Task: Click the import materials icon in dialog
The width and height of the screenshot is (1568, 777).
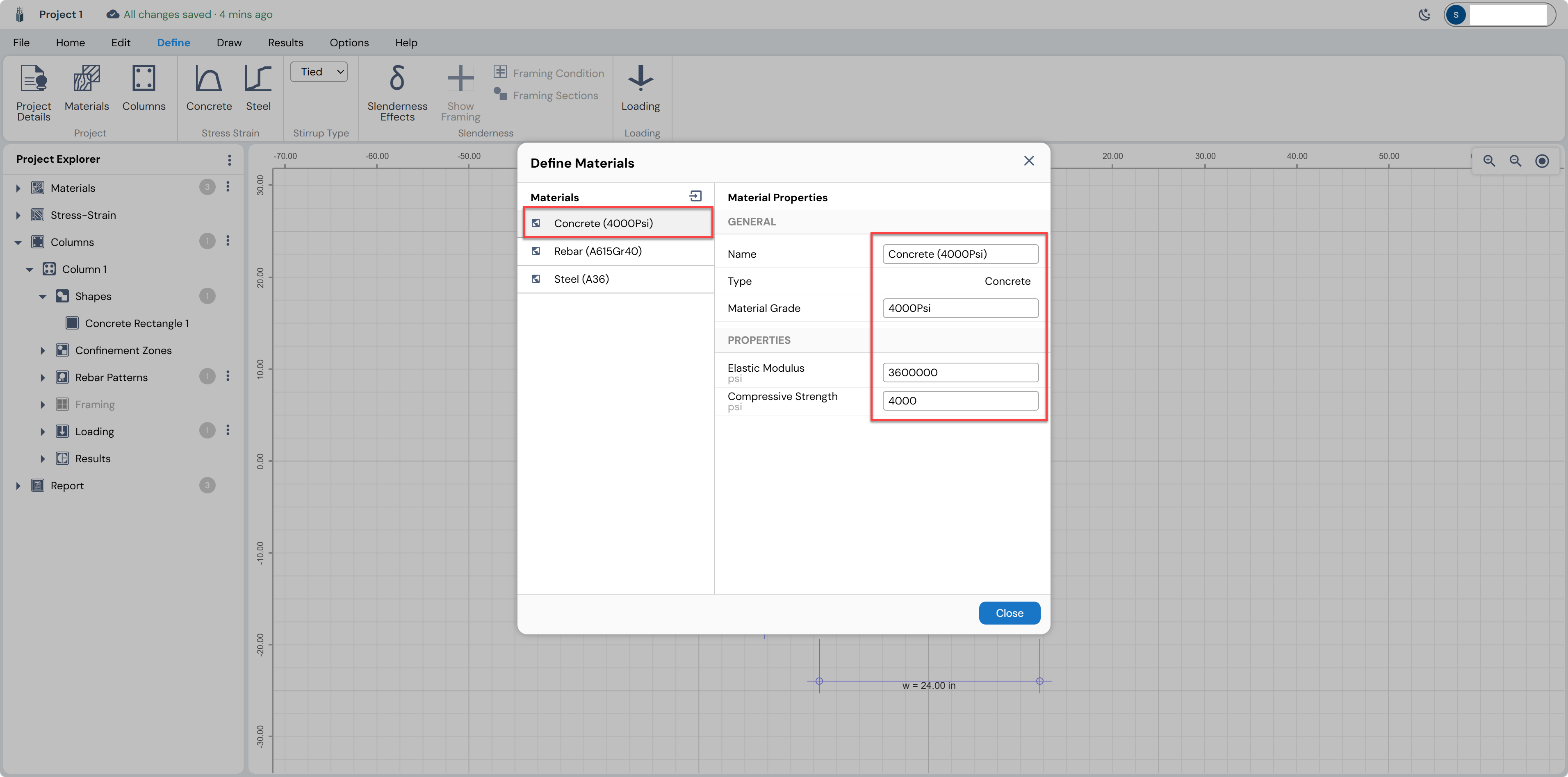Action: (695, 196)
